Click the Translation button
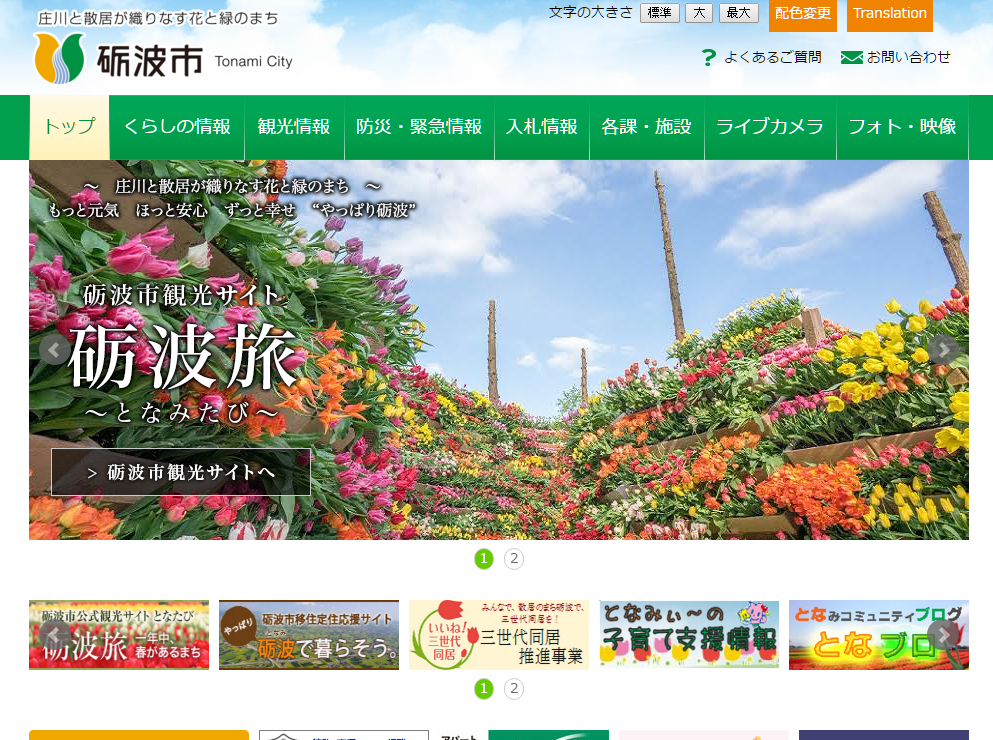This screenshot has width=993, height=740. coord(889,14)
